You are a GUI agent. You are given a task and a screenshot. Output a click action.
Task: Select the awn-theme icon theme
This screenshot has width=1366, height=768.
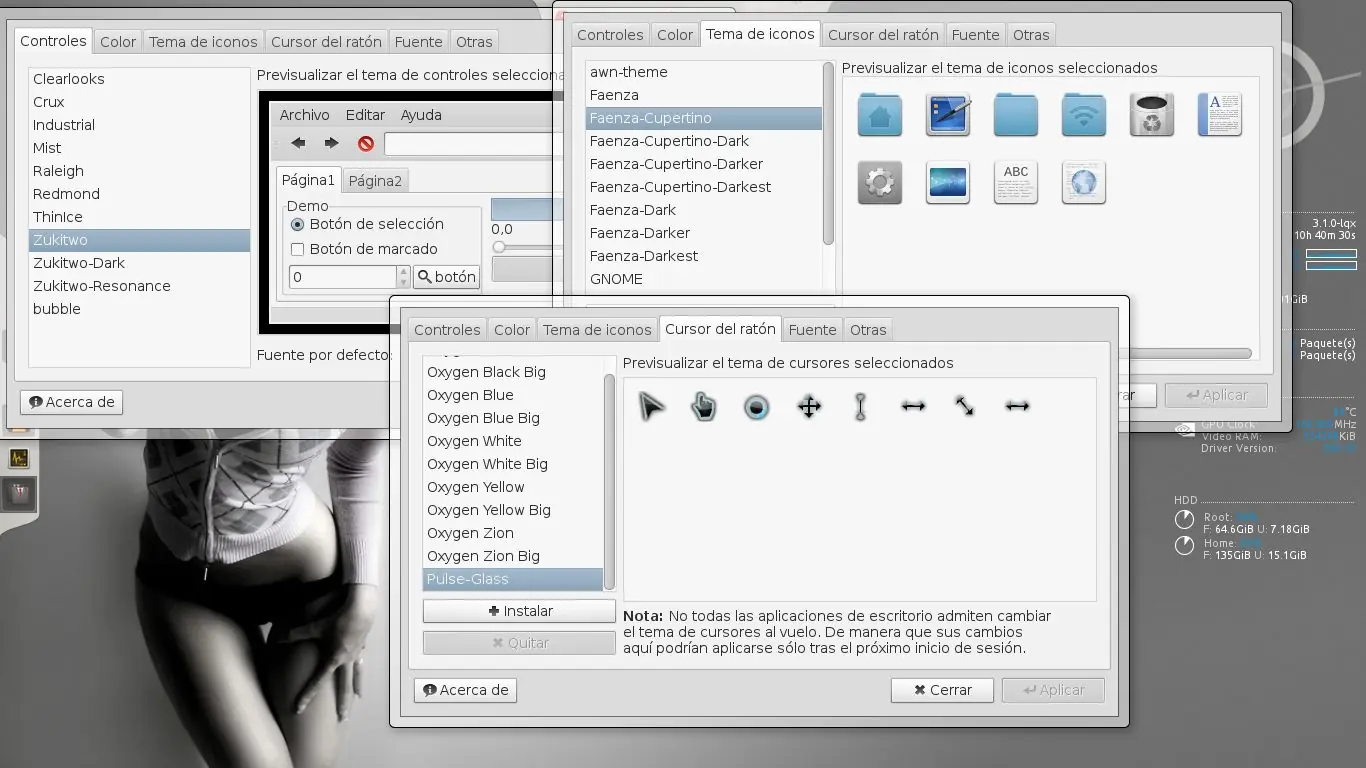(x=704, y=72)
